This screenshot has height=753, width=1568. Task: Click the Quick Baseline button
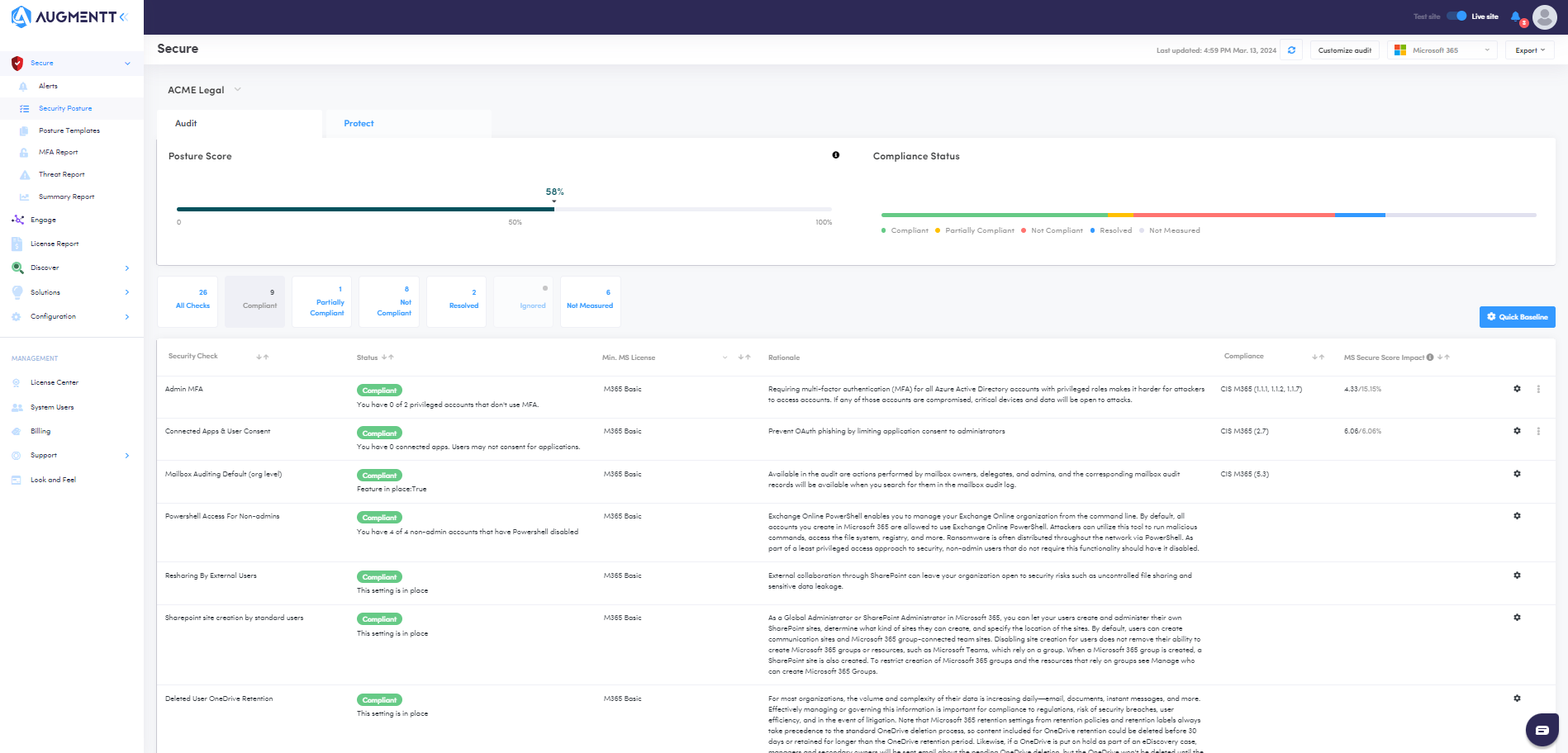(x=1517, y=317)
